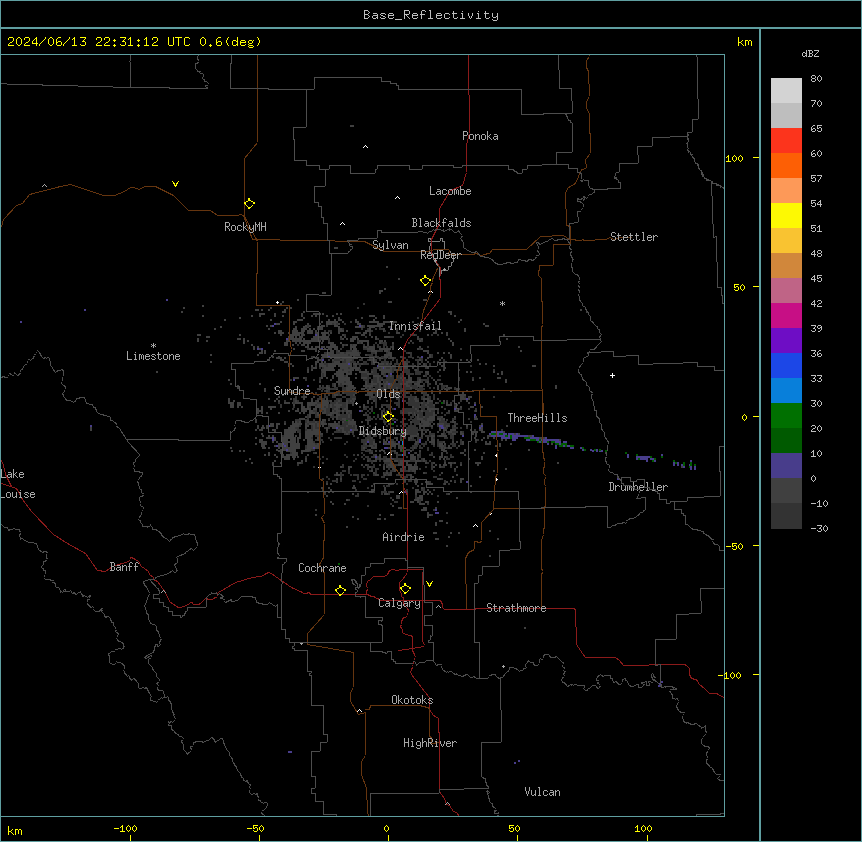
Task: Click the ThreeHills label
Action: pyautogui.click(x=537, y=418)
